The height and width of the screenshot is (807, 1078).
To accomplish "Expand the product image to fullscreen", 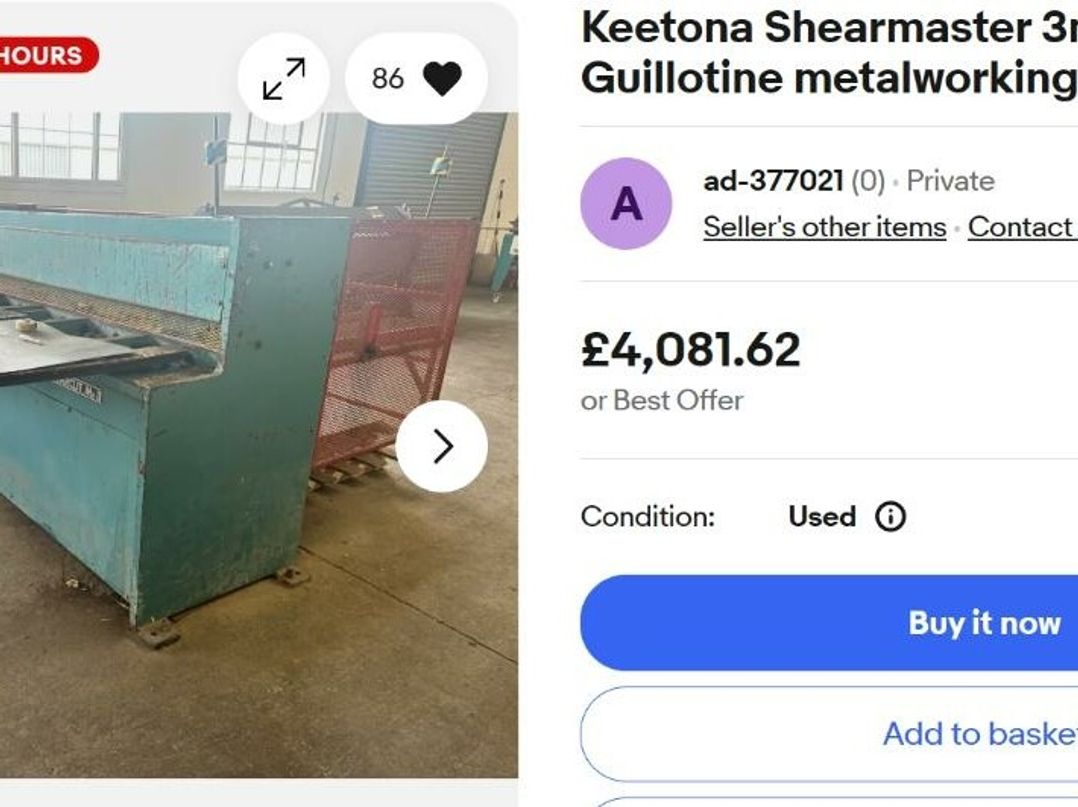I will tap(283, 79).
